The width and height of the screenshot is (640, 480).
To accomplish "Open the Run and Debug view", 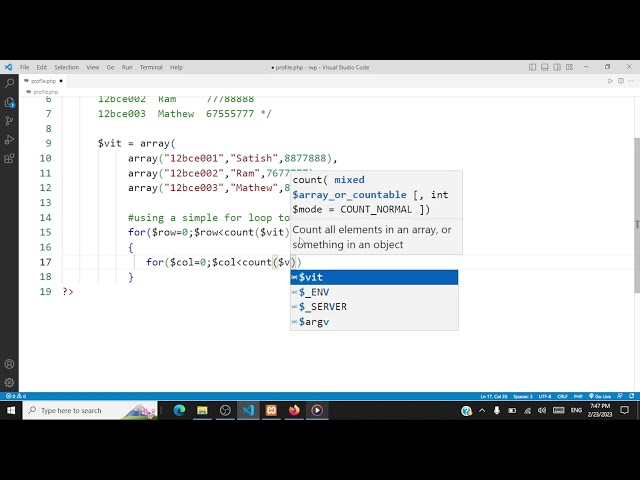I will coord(9,140).
